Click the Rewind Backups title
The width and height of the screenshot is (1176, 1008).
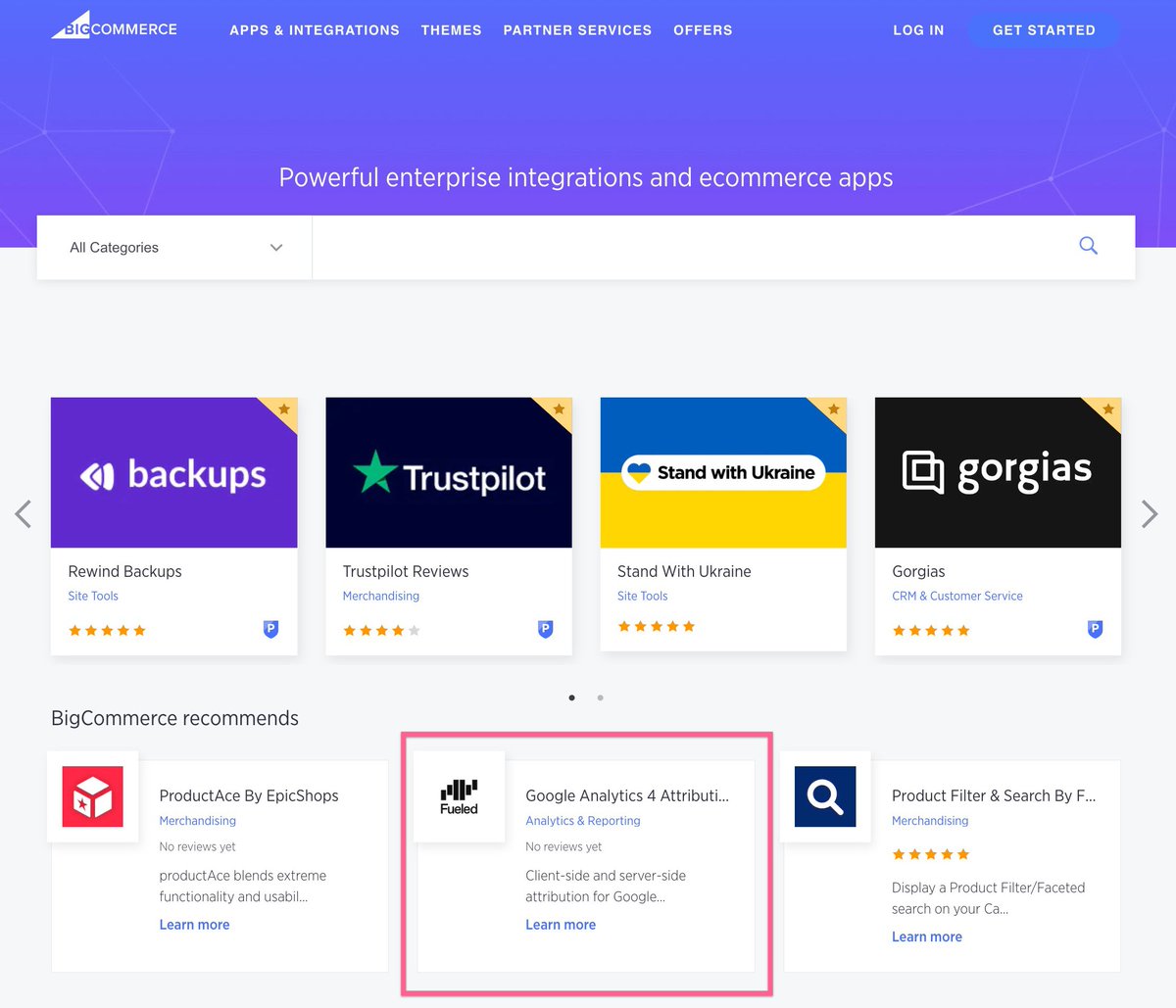click(x=125, y=571)
